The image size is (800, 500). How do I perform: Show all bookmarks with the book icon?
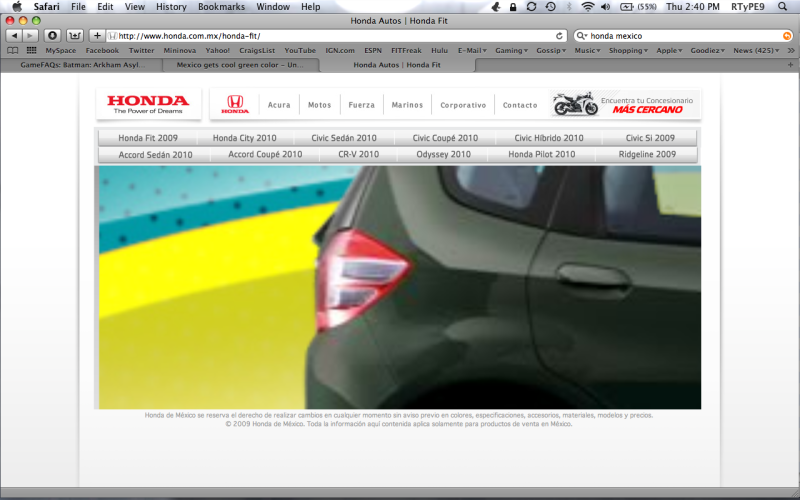13,51
